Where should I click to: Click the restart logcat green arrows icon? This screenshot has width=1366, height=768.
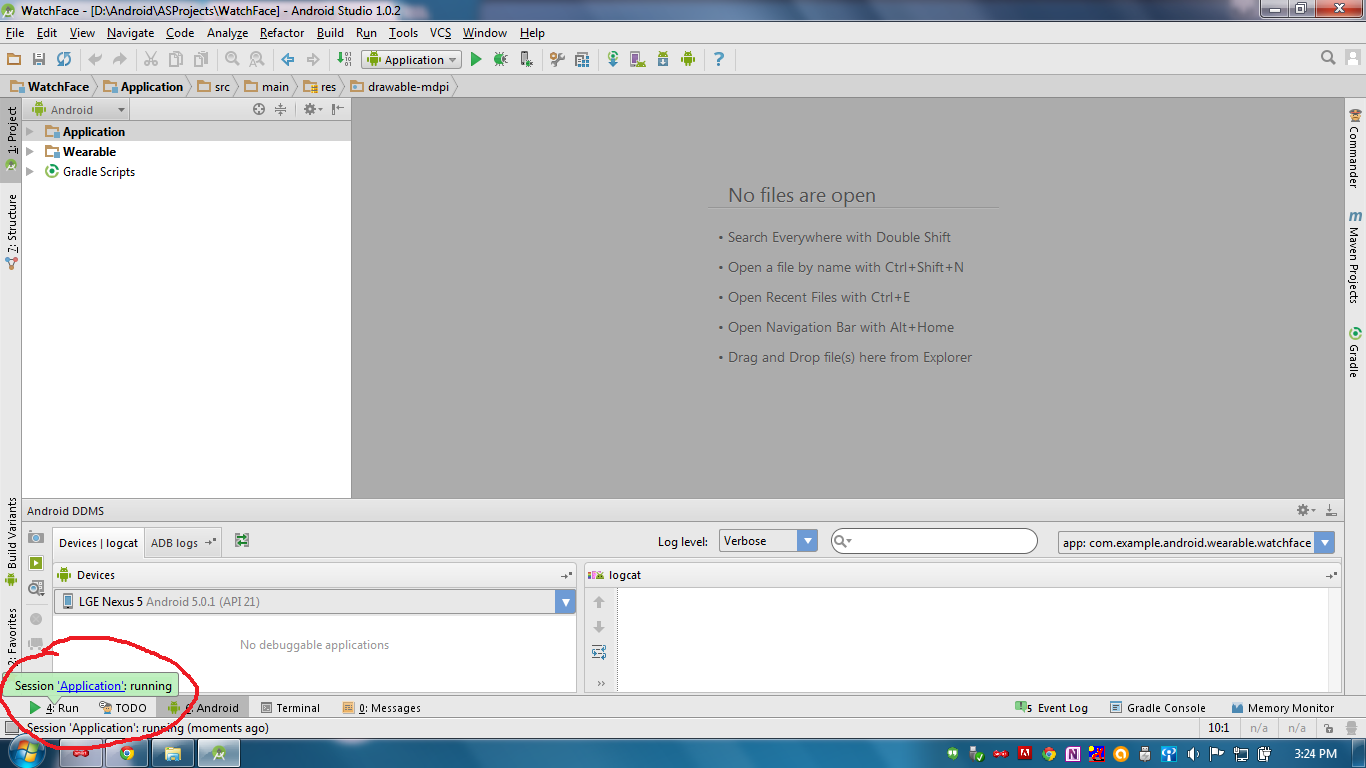coord(242,541)
